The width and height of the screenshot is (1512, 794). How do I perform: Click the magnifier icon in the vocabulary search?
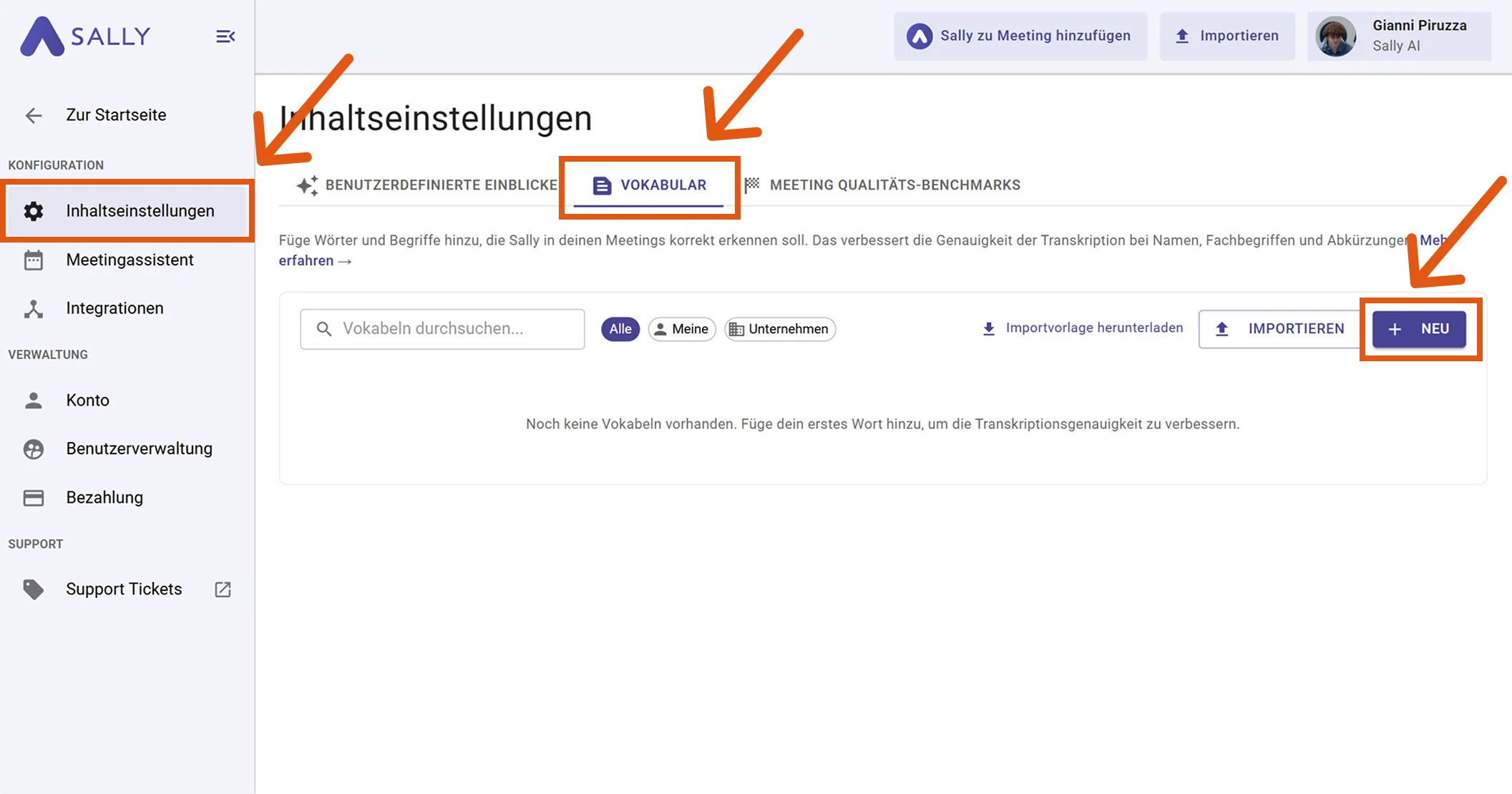click(x=324, y=329)
